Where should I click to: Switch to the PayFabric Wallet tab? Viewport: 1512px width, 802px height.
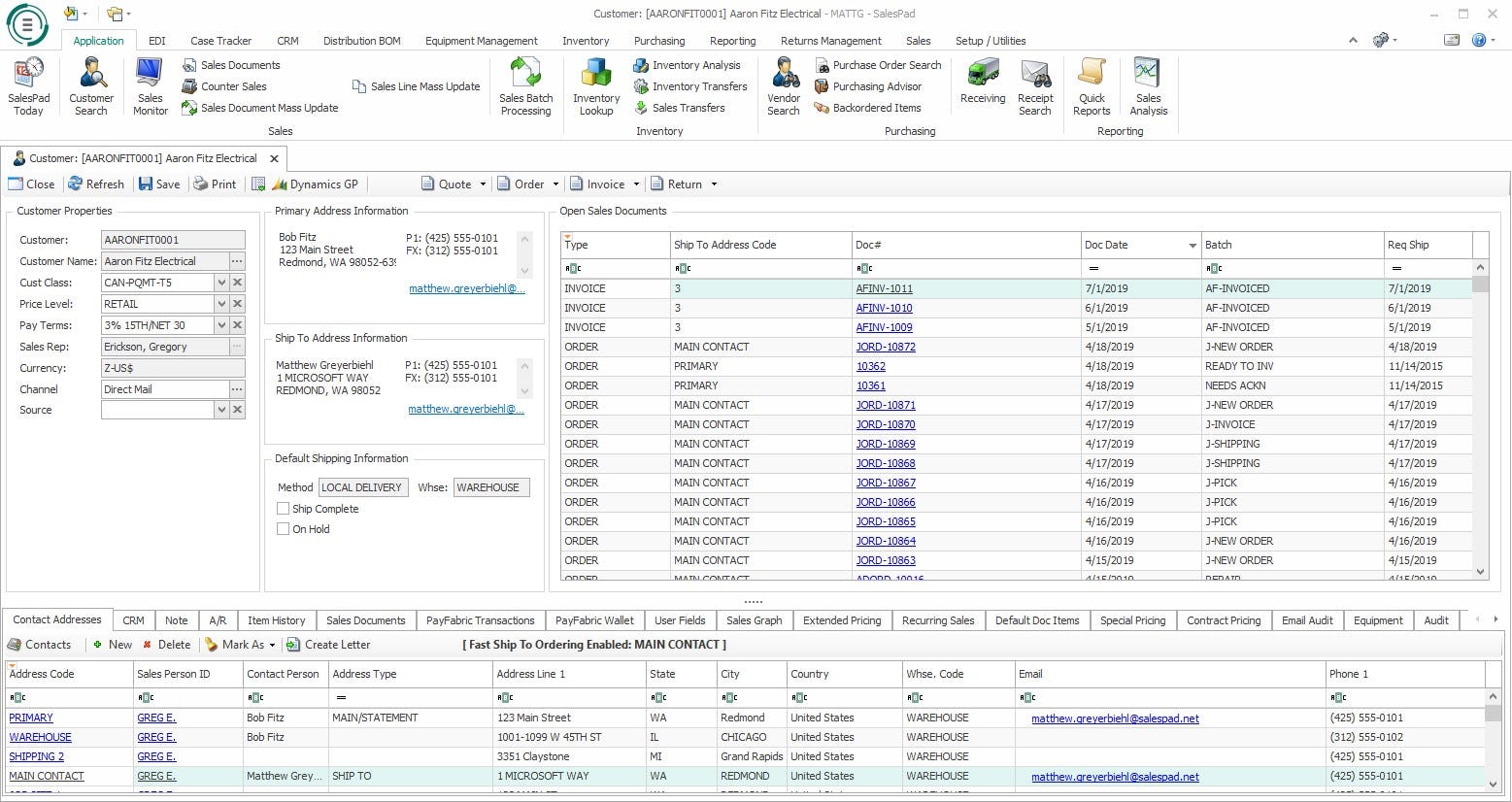594,620
